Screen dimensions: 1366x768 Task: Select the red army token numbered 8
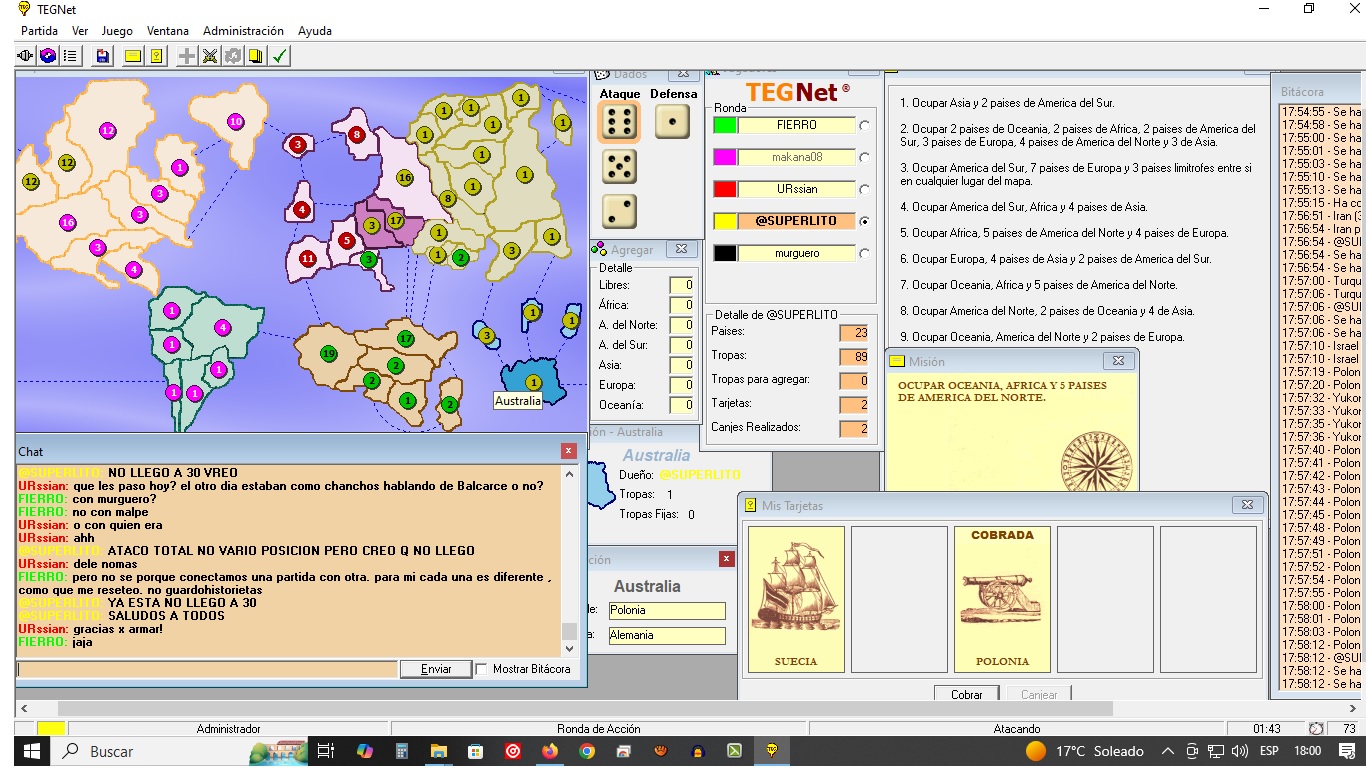356,134
